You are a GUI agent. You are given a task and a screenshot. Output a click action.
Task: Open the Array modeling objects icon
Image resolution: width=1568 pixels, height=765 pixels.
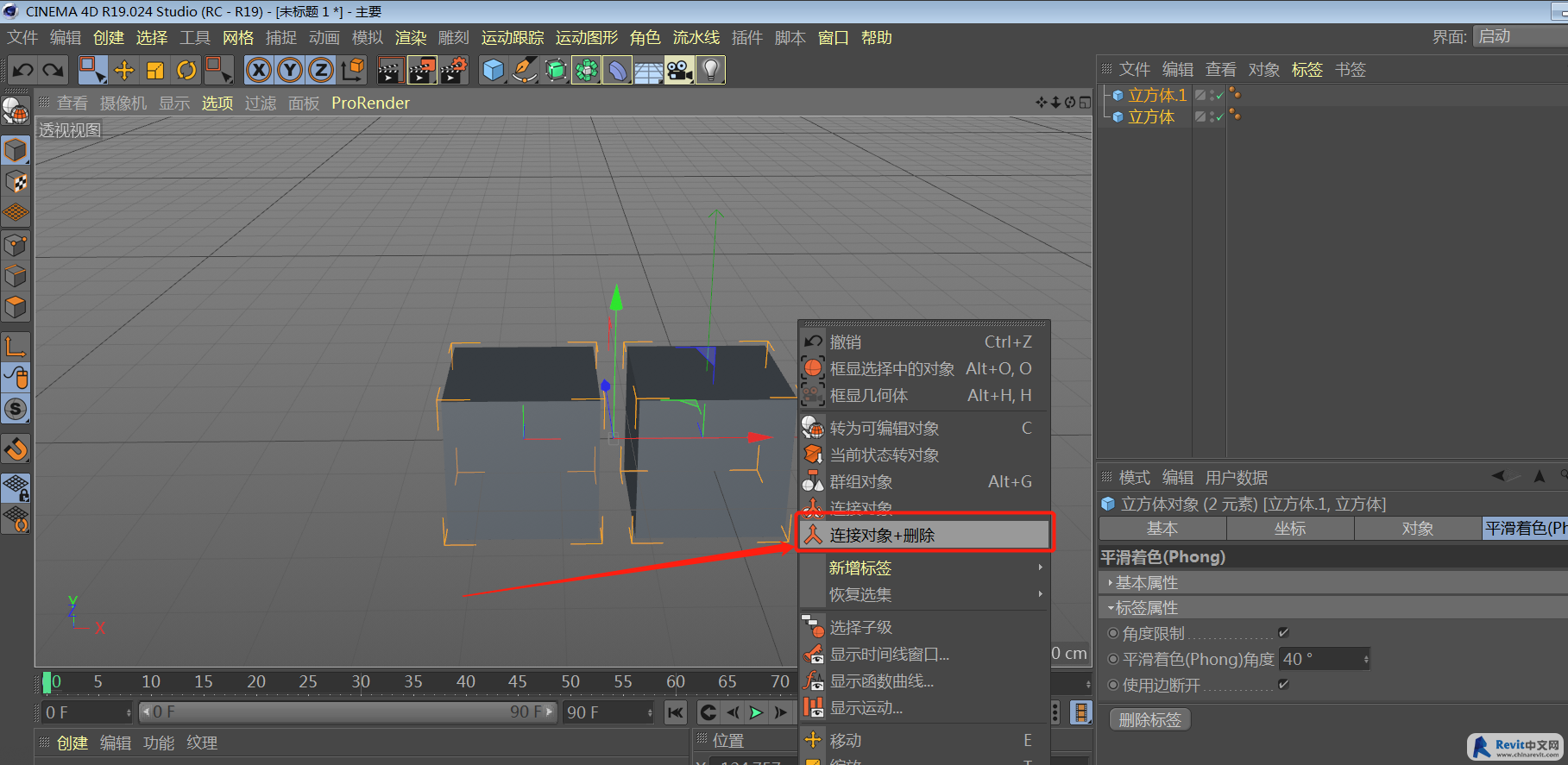point(587,70)
